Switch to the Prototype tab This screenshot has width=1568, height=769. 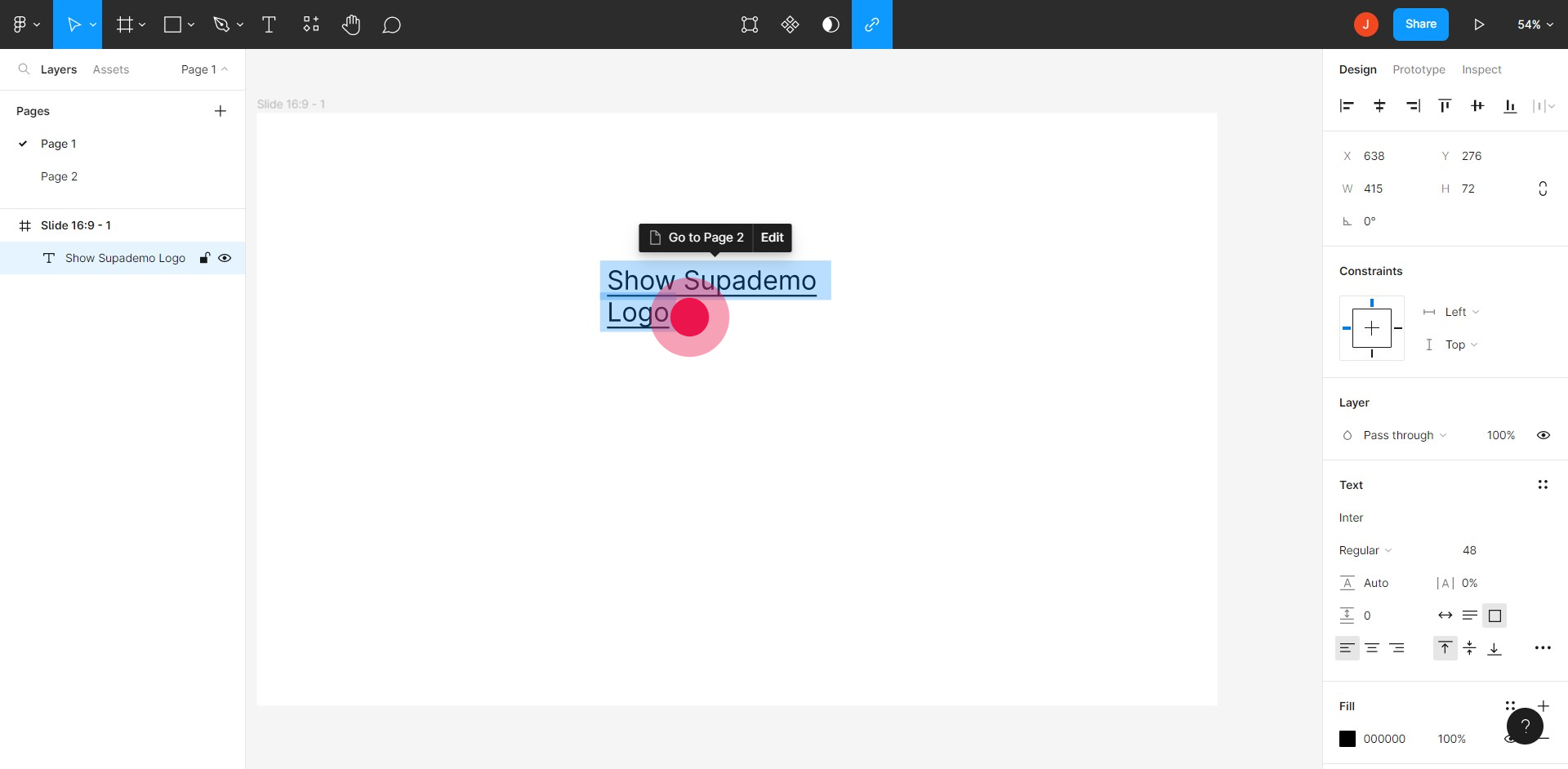click(x=1419, y=69)
